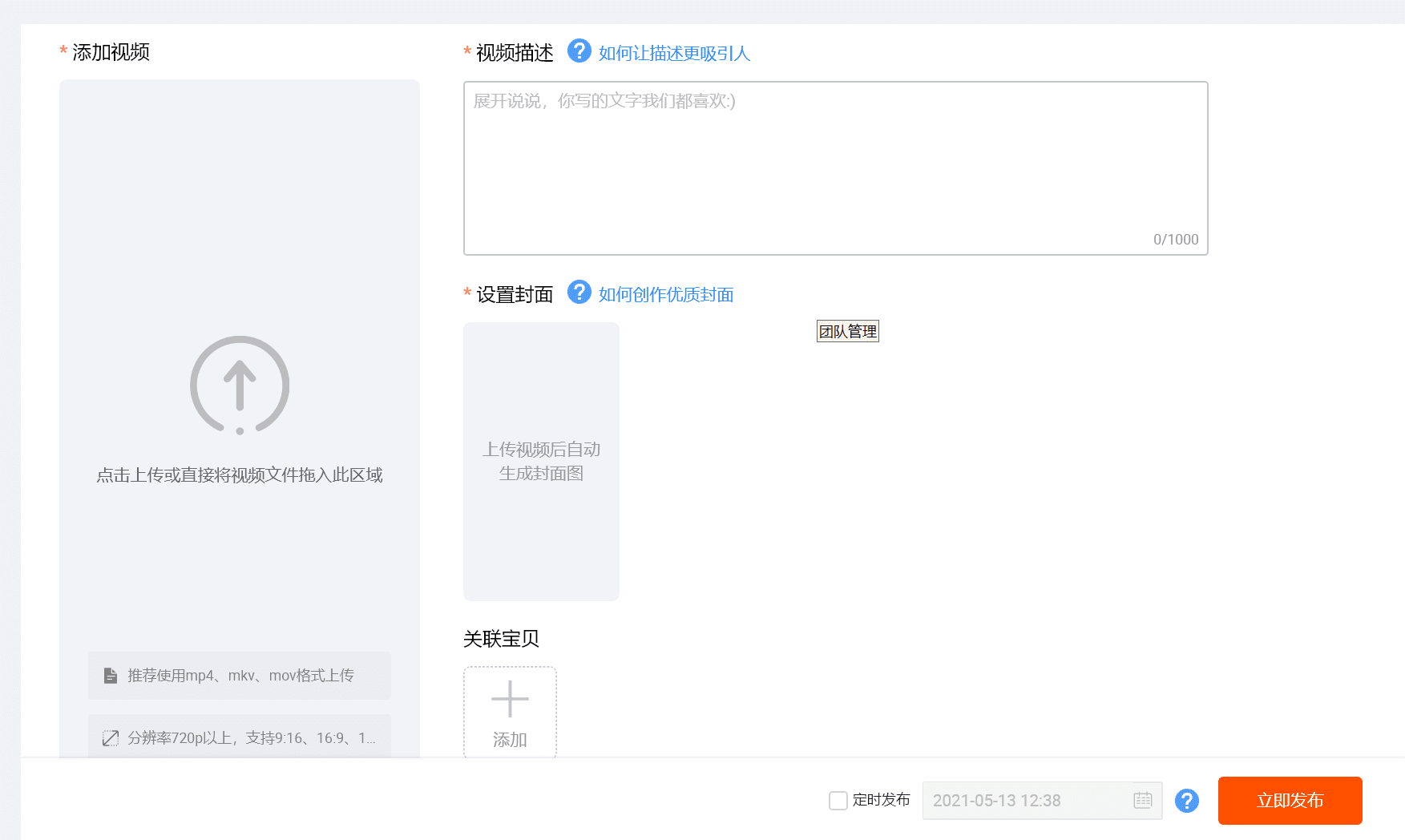Click the 添加视频 heading
This screenshot has width=1405, height=840.
tap(111, 52)
